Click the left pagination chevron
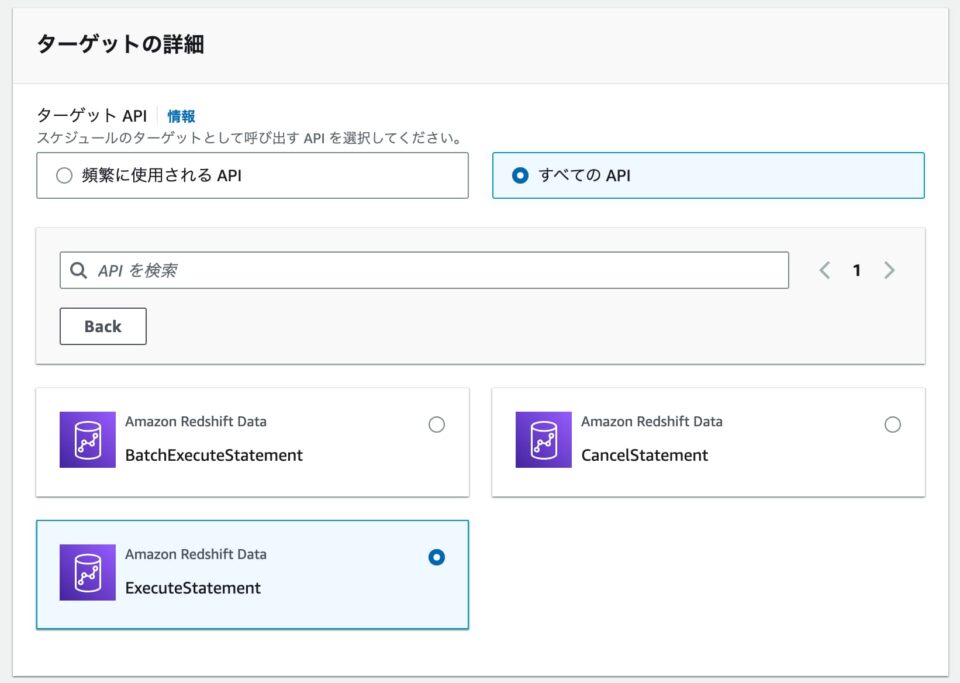The image size is (960, 683). pos(824,269)
